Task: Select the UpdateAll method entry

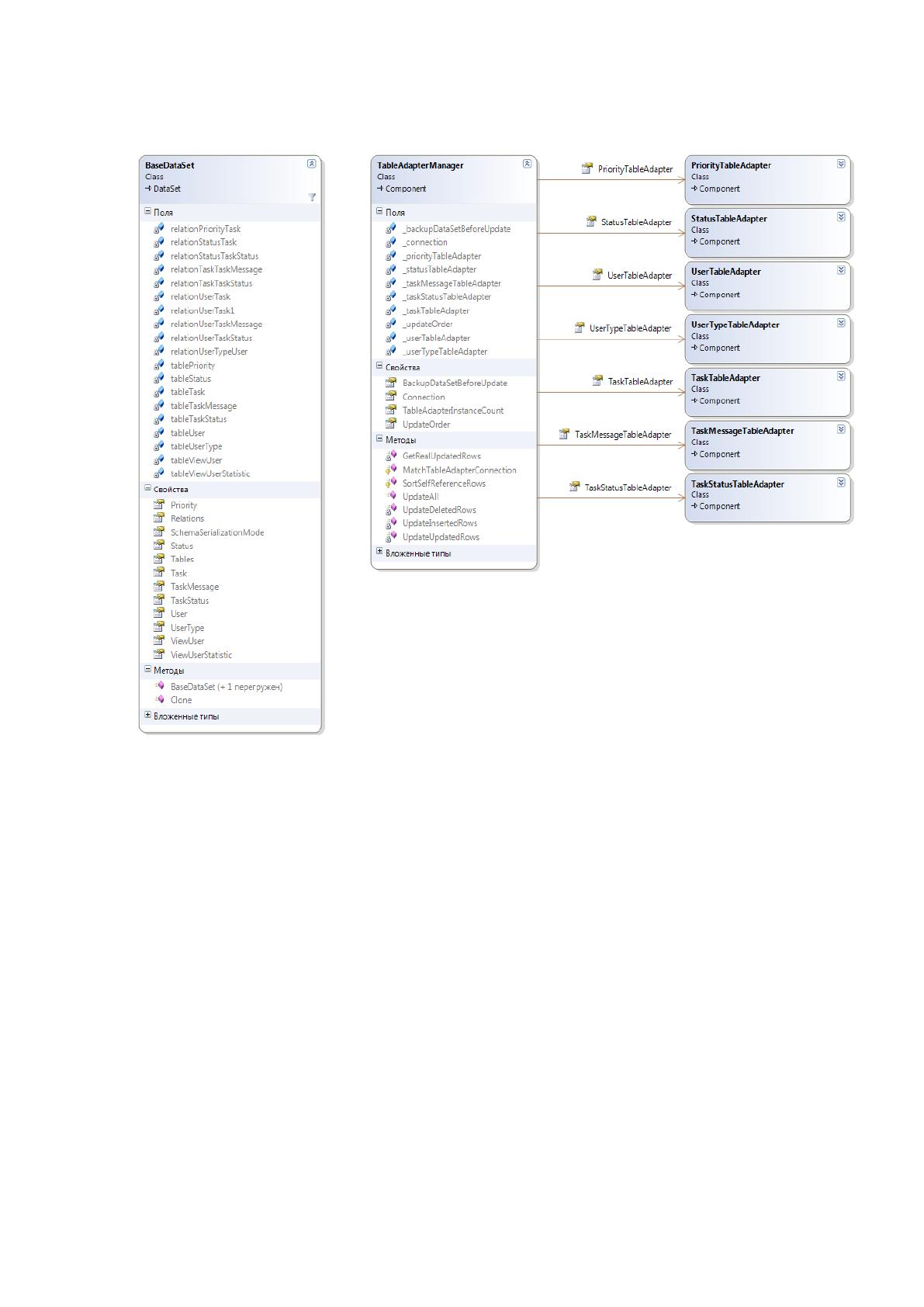Action: point(420,497)
